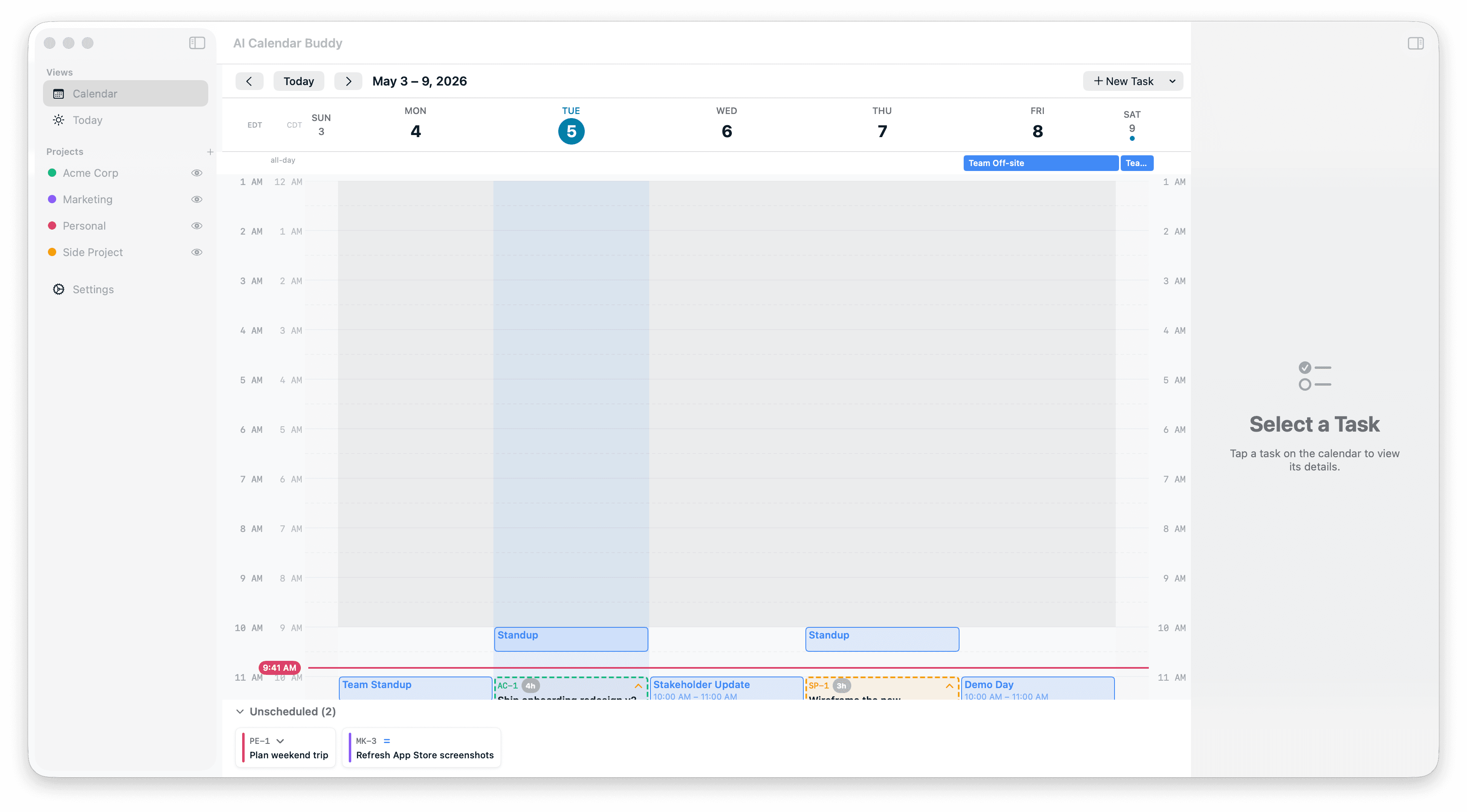Viewport: 1467px width, 812px height.
Task: Click the low priority chevron on PE-1
Action: point(280,741)
